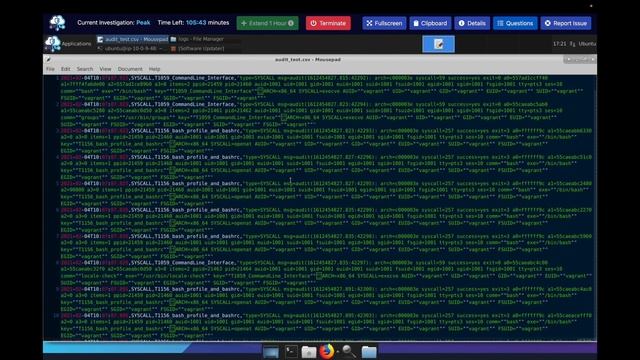This screenshot has height=360, width=640.
Task: Switch to audit_test.csv Mousepad taskbar item
Action: (133, 39)
